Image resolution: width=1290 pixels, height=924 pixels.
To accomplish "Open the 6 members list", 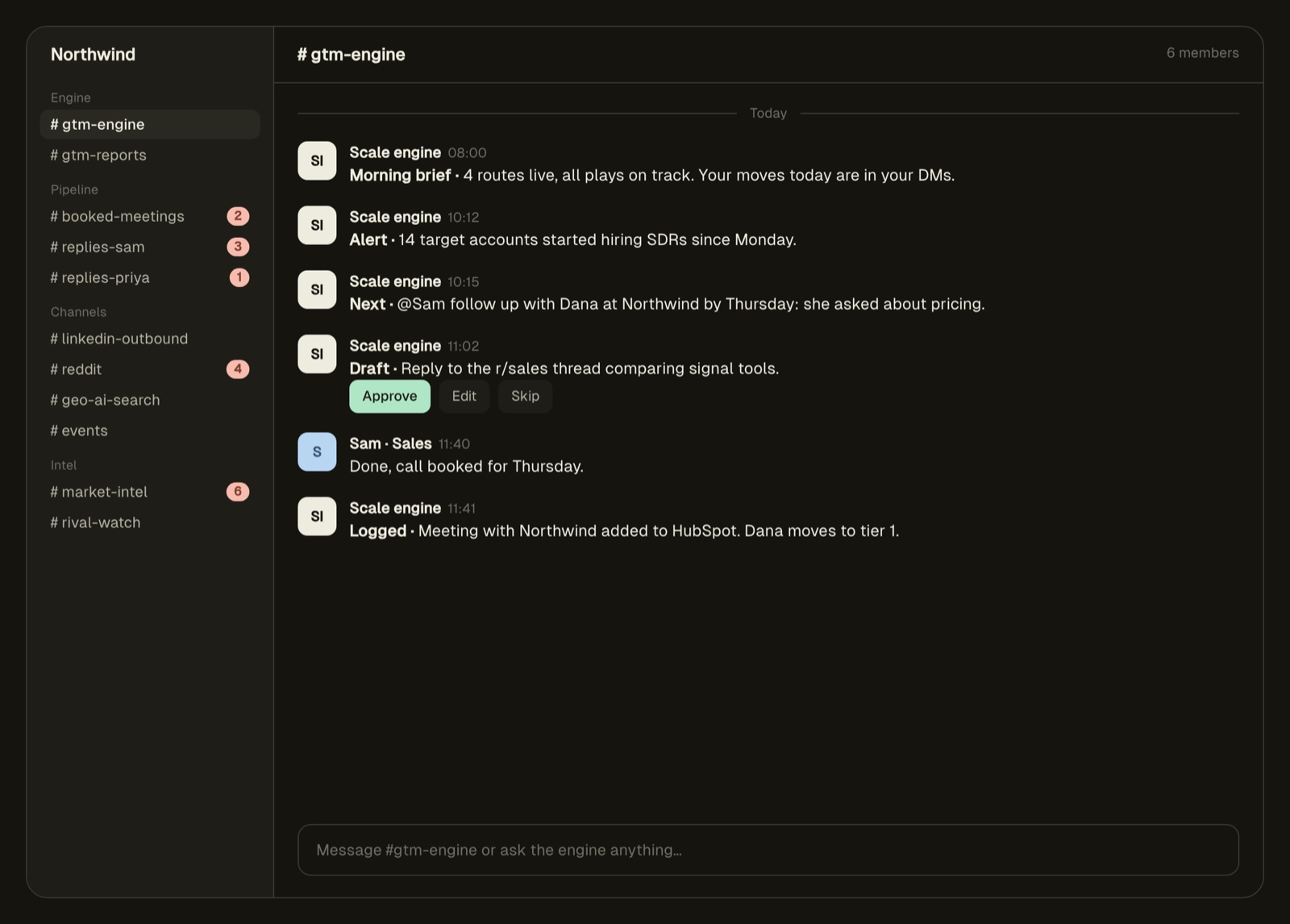I will [1202, 53].
